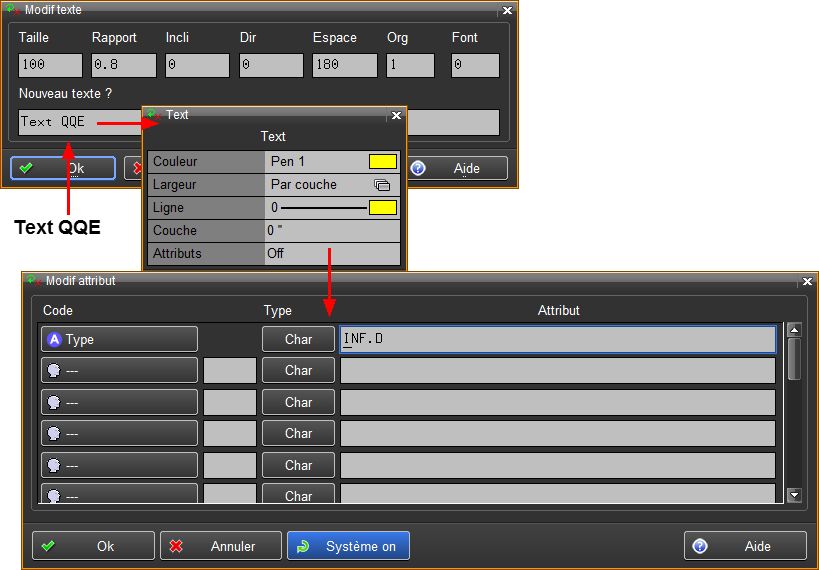Click the layers icon in the Largeur row
The height and width of the screenshot is (570, 819).
click(x=381, y=185)
